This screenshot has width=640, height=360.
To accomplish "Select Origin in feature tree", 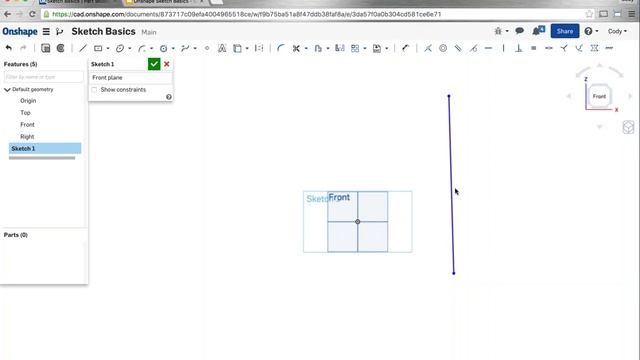I will click(28, 101).
